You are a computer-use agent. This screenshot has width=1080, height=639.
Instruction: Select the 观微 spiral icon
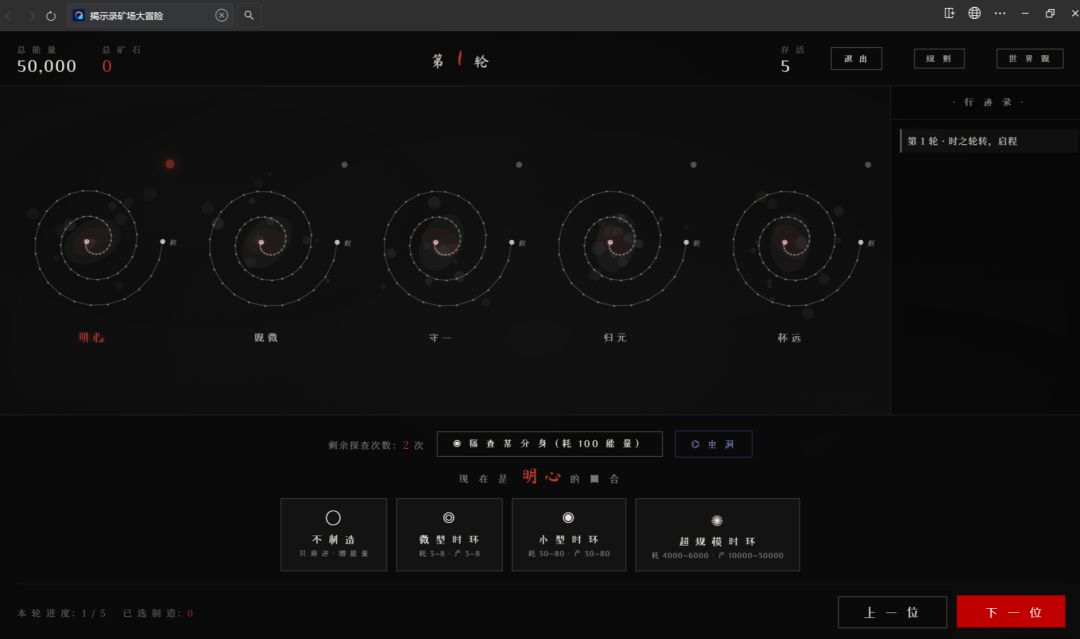(273, 248)
